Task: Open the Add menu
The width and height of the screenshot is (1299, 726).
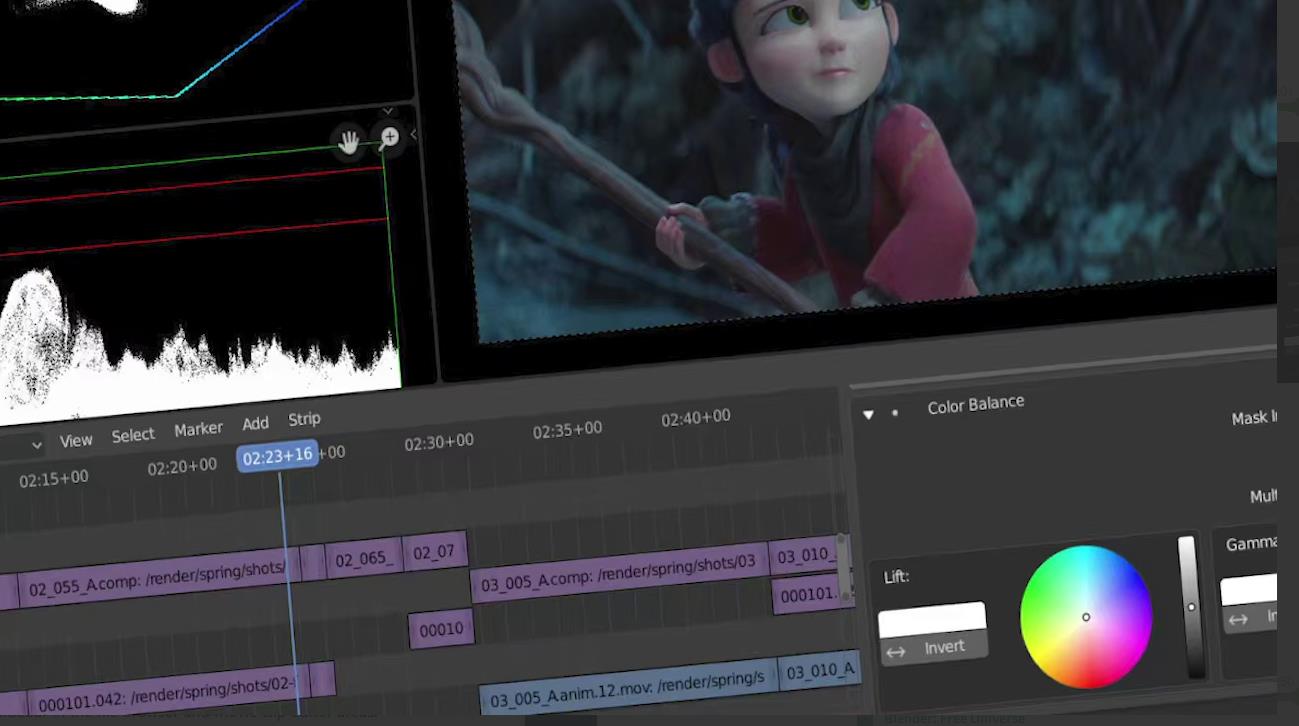Action: (x=255, y=424)
